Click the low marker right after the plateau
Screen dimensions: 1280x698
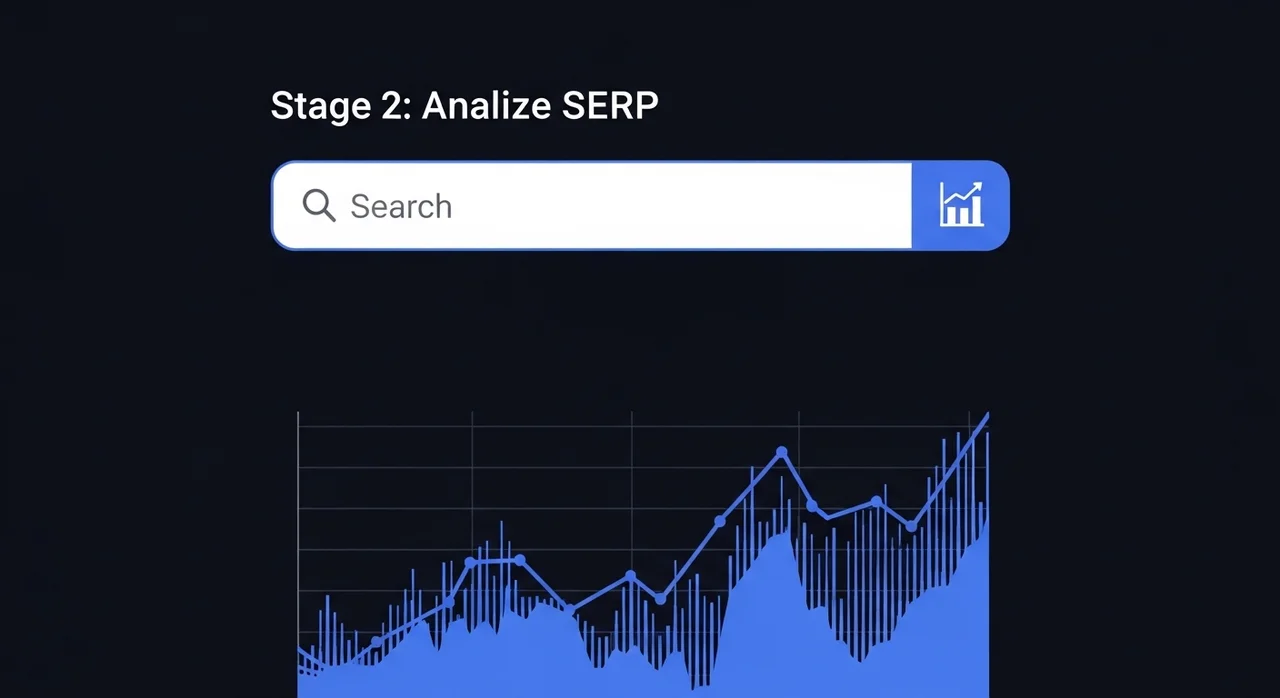point(570,608)
